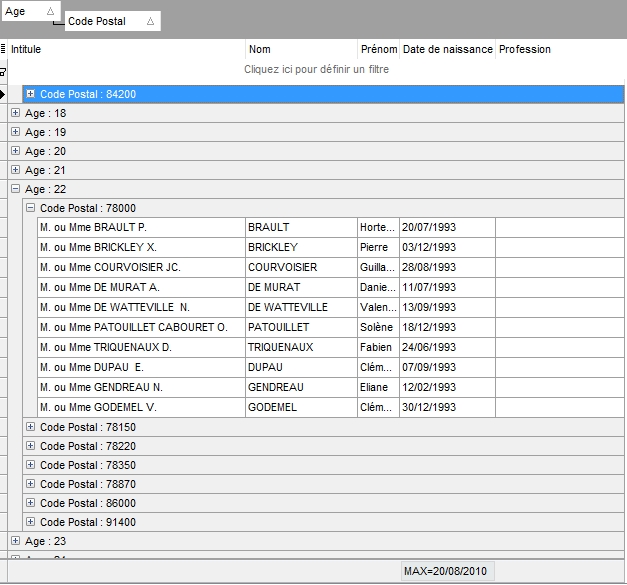
Task: Click the Prénom column header
Action: coord(378,49)
